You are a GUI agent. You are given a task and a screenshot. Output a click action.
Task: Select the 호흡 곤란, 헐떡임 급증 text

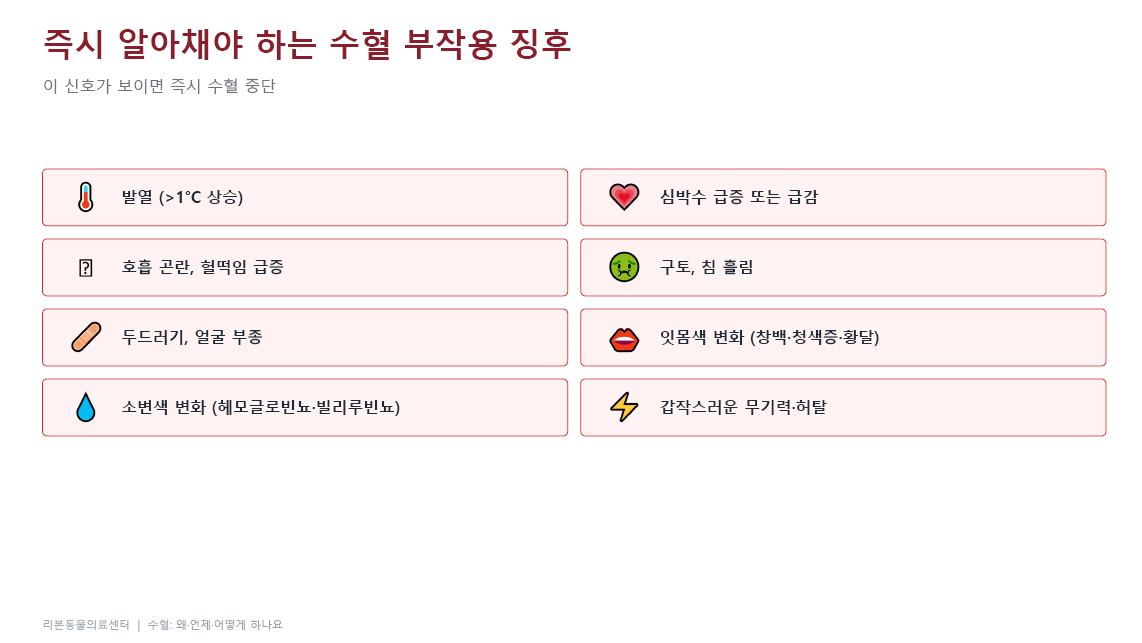(x=202, y=267)
